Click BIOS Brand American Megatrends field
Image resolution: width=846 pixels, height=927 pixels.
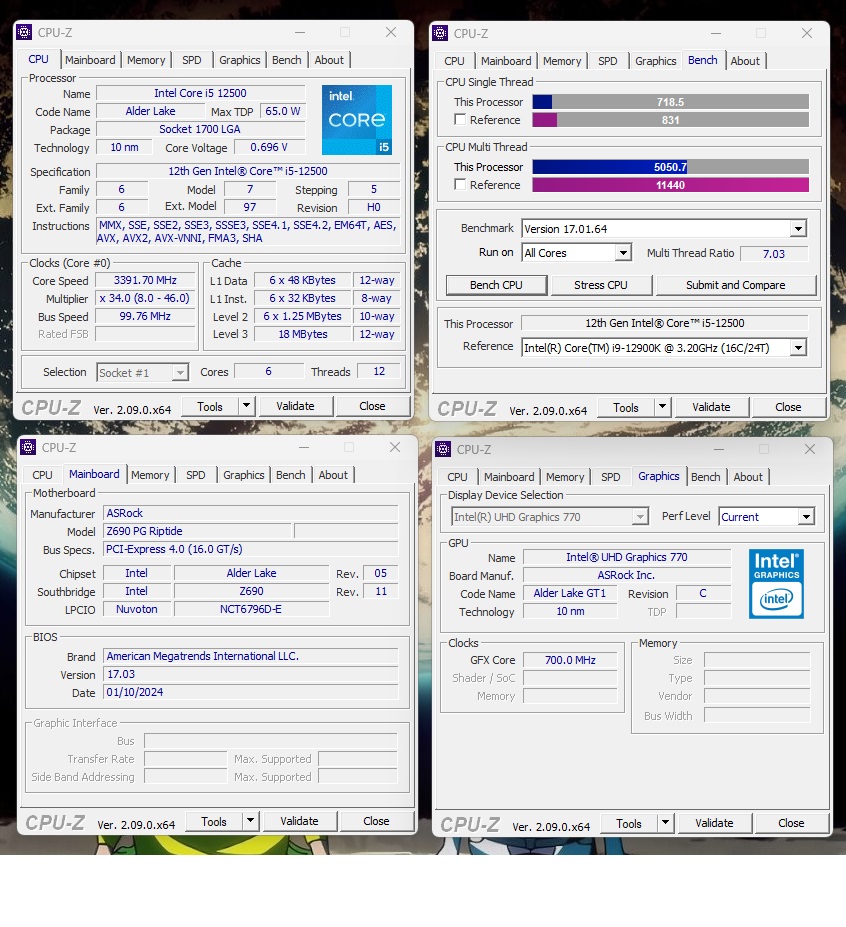[x=251, y=656]
